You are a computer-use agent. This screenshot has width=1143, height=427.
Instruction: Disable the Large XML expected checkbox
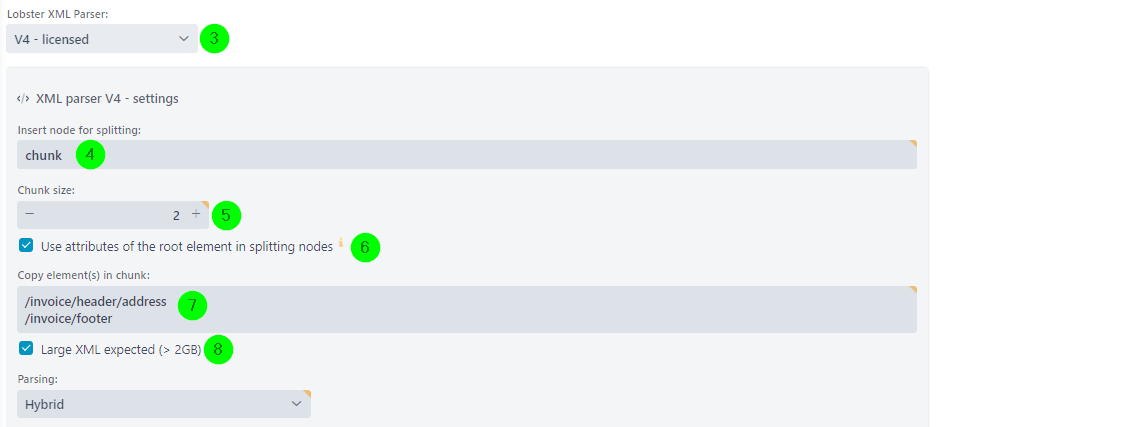pos(26,348)
